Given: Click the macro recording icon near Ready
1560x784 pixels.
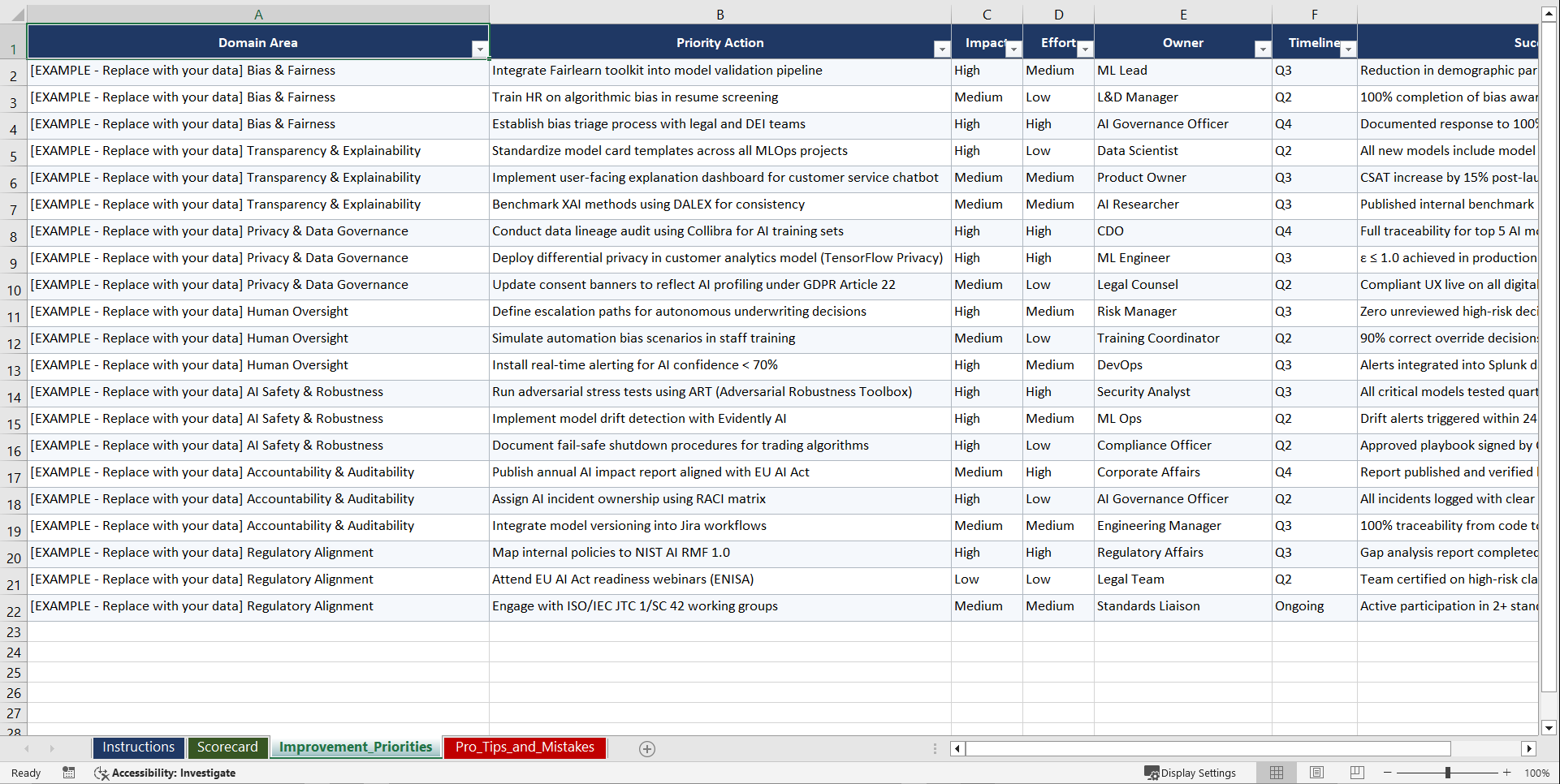Looking at the screenshot, I should point(69,773).
